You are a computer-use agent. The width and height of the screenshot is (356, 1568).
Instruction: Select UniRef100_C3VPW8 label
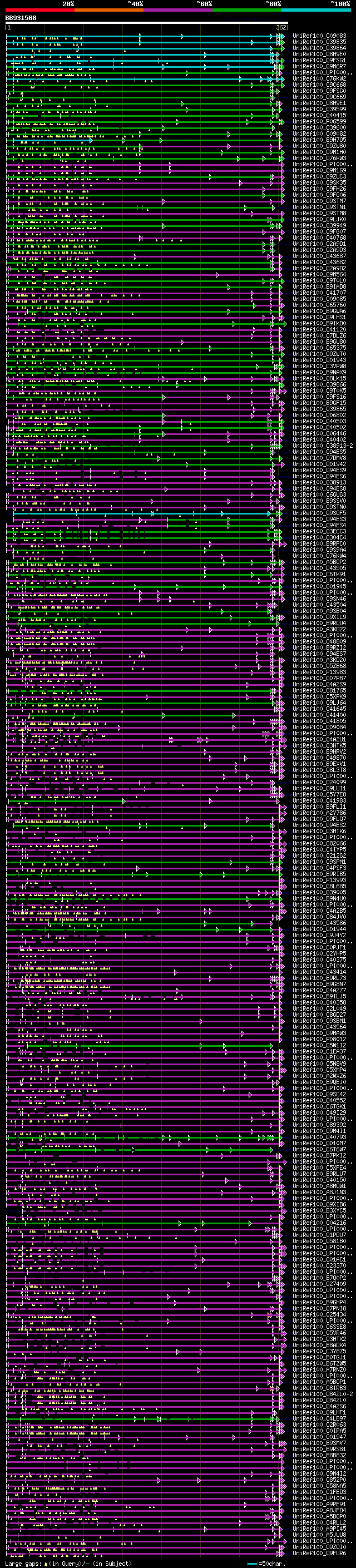319,366
